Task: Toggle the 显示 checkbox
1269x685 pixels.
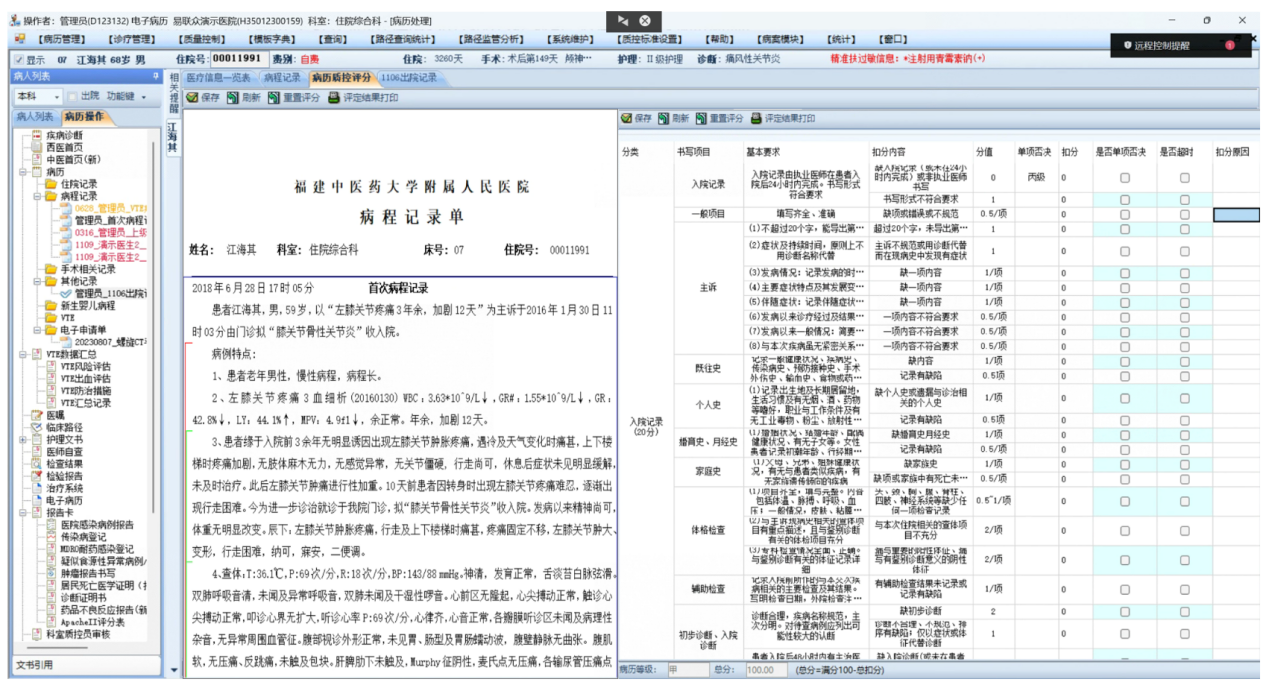Action: point(20,59)
